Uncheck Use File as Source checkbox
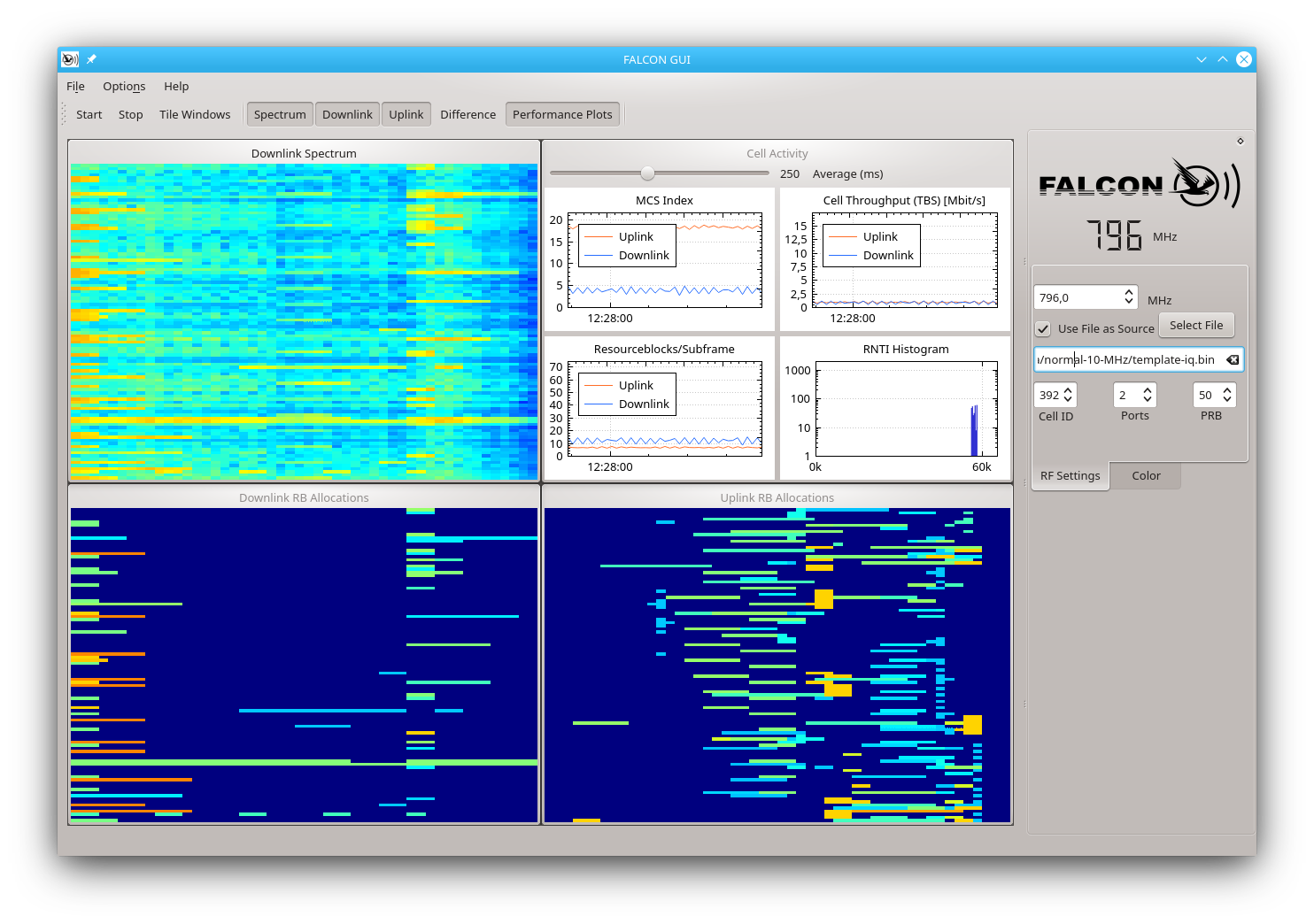The height and width of the screenshot is (924, 1314). pos(1044,328)
